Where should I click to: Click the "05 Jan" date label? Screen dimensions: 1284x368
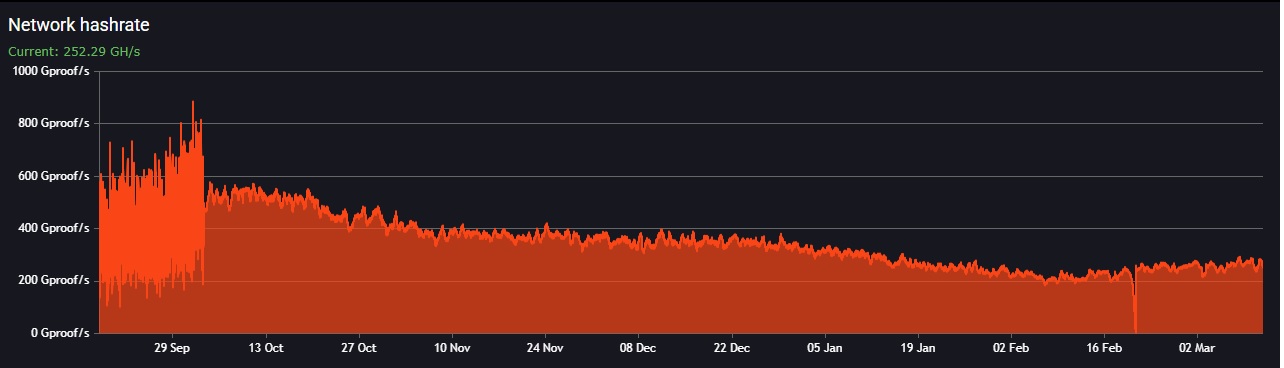point(824,348)
